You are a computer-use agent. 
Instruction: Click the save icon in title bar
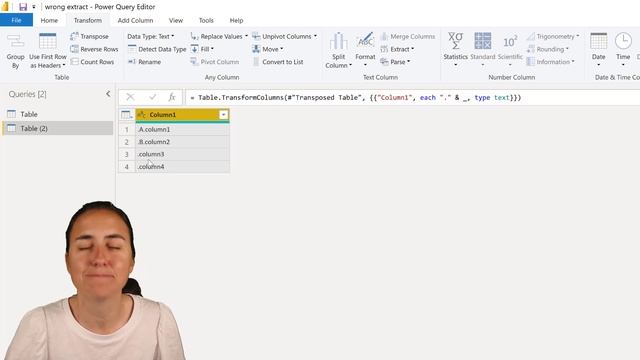pos(23,7)
